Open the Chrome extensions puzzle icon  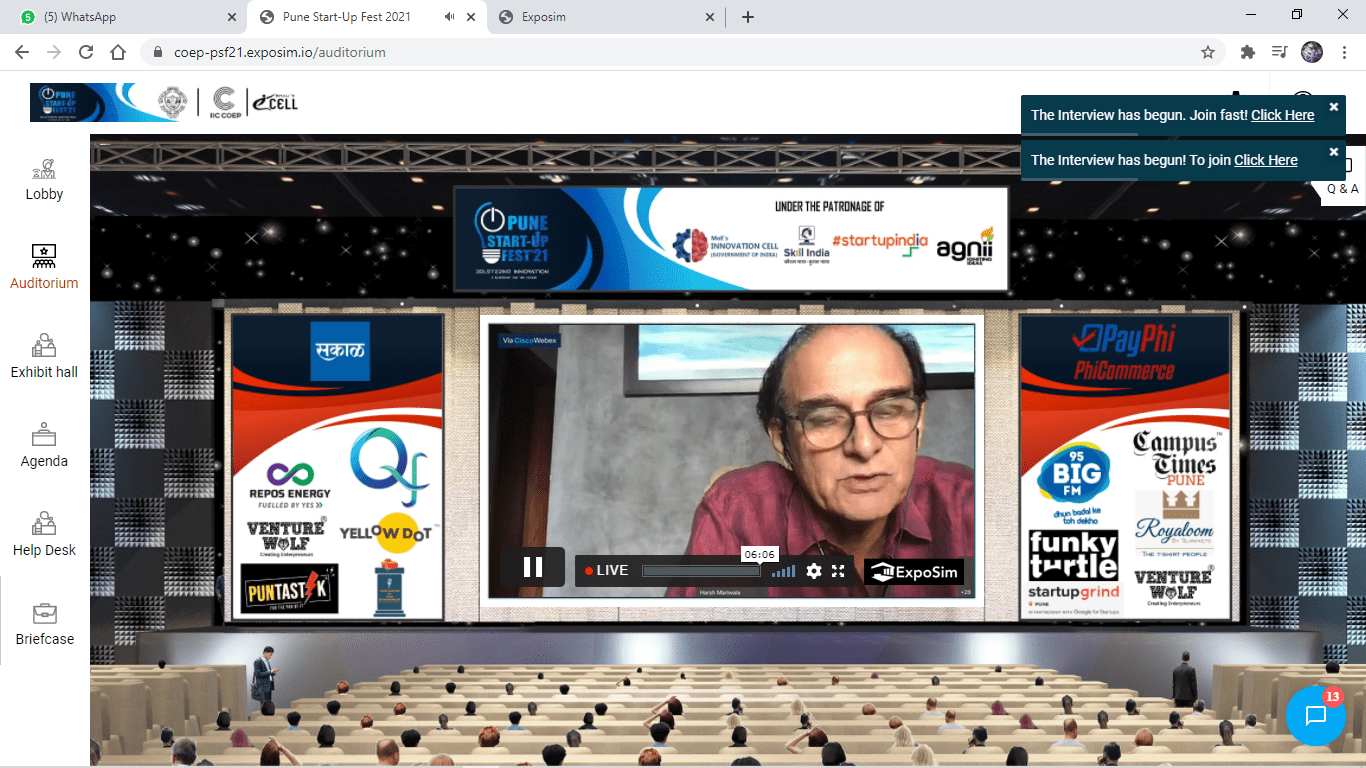(1247, 52)
